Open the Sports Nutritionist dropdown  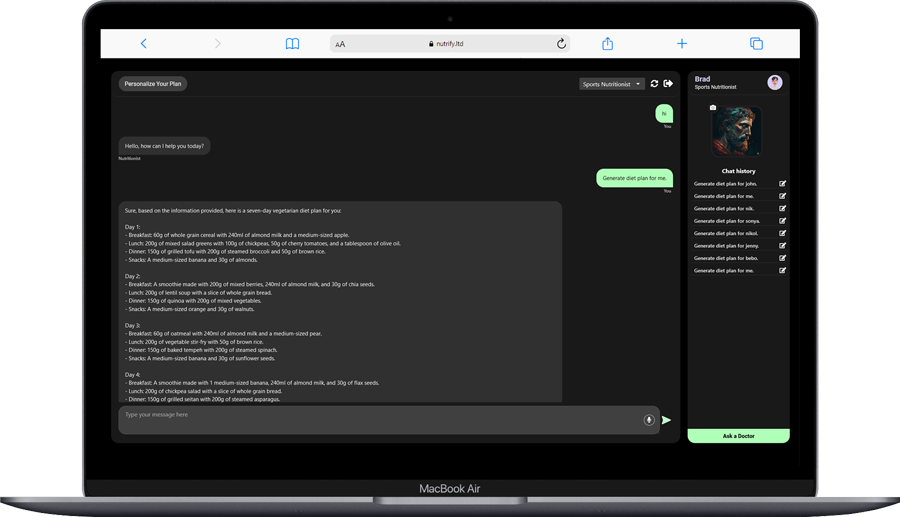point(611,84)
